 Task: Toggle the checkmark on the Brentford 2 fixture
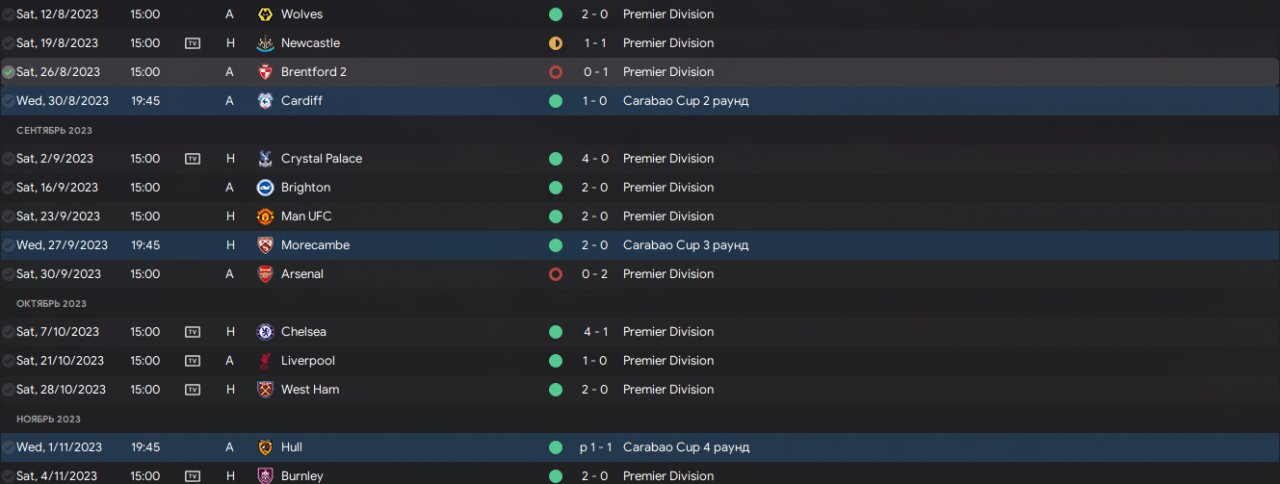(x=9, y=72)
